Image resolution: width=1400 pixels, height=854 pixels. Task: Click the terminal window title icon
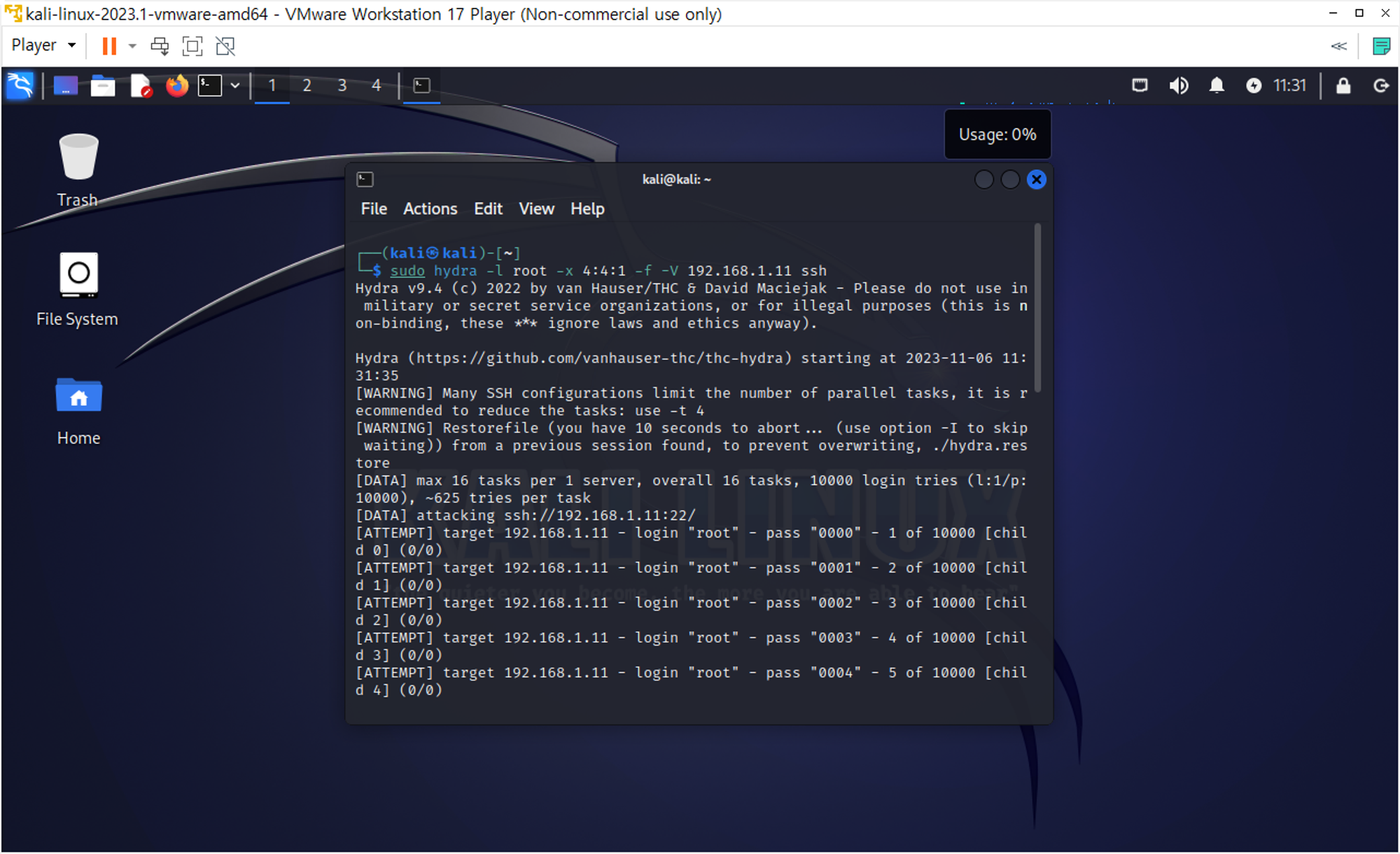[365, 179]
